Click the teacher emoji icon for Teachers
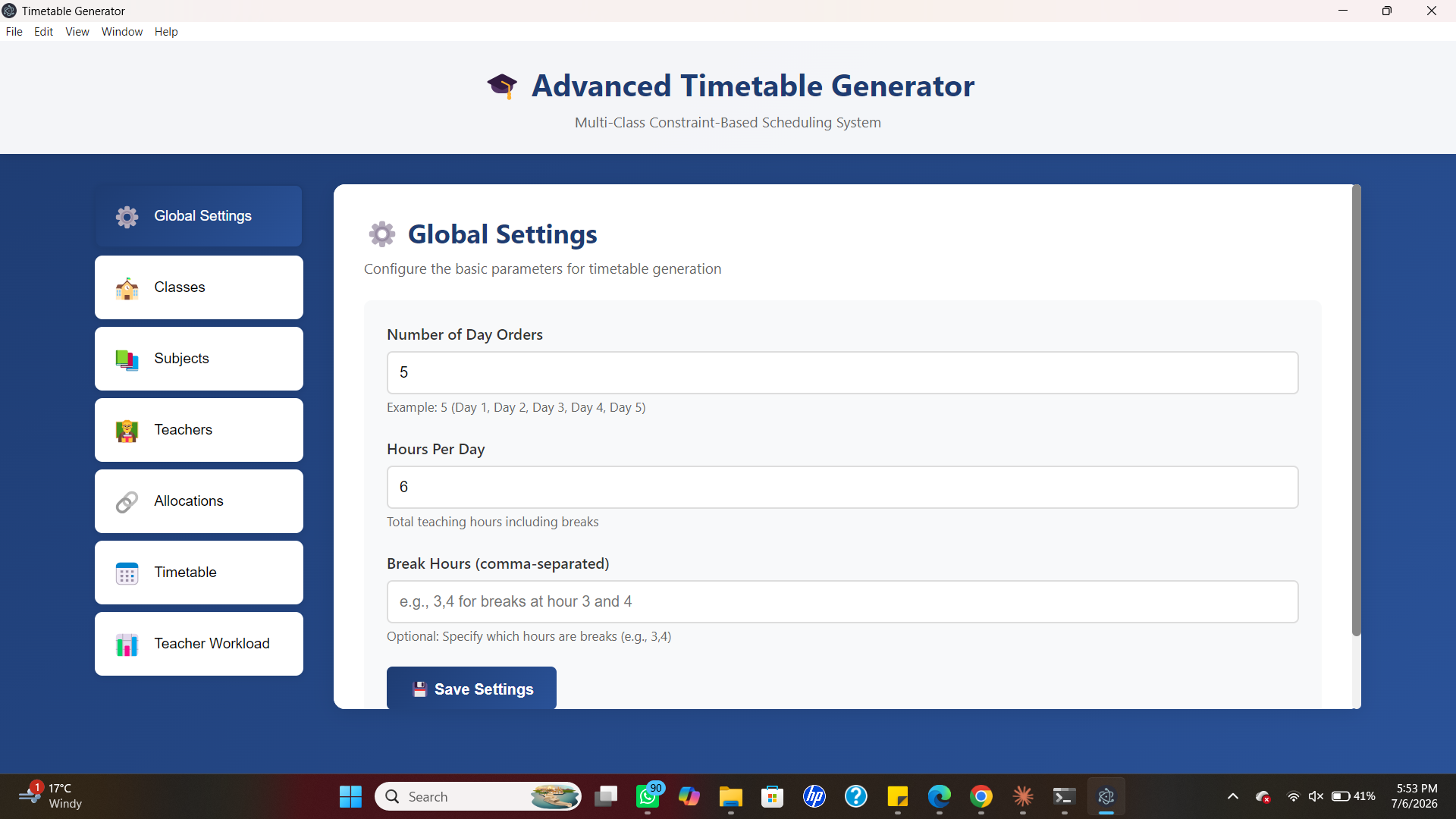This screenshot has width=1456, height=819. point(127,431)
